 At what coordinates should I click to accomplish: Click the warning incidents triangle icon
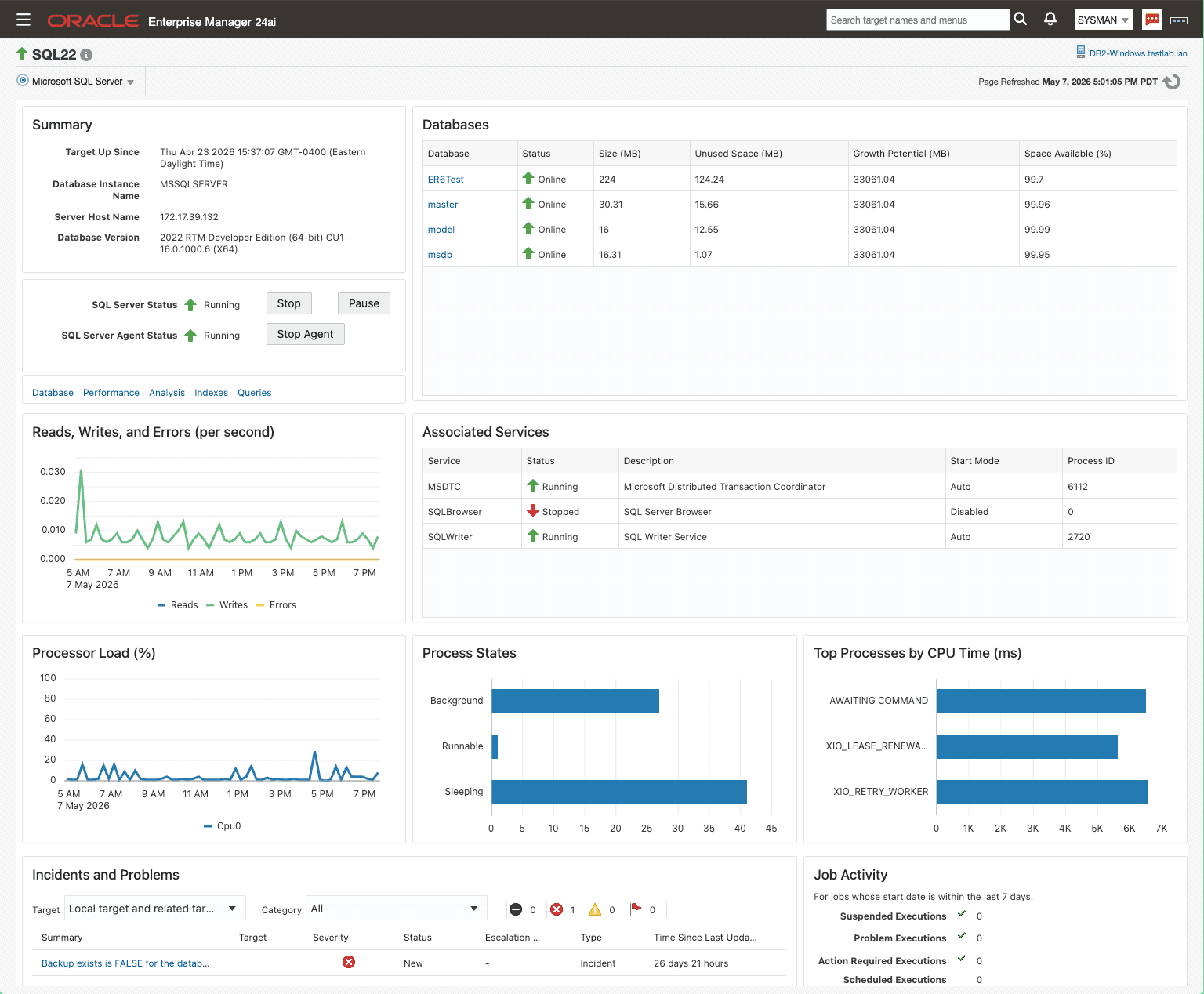[x=595, y=909]
